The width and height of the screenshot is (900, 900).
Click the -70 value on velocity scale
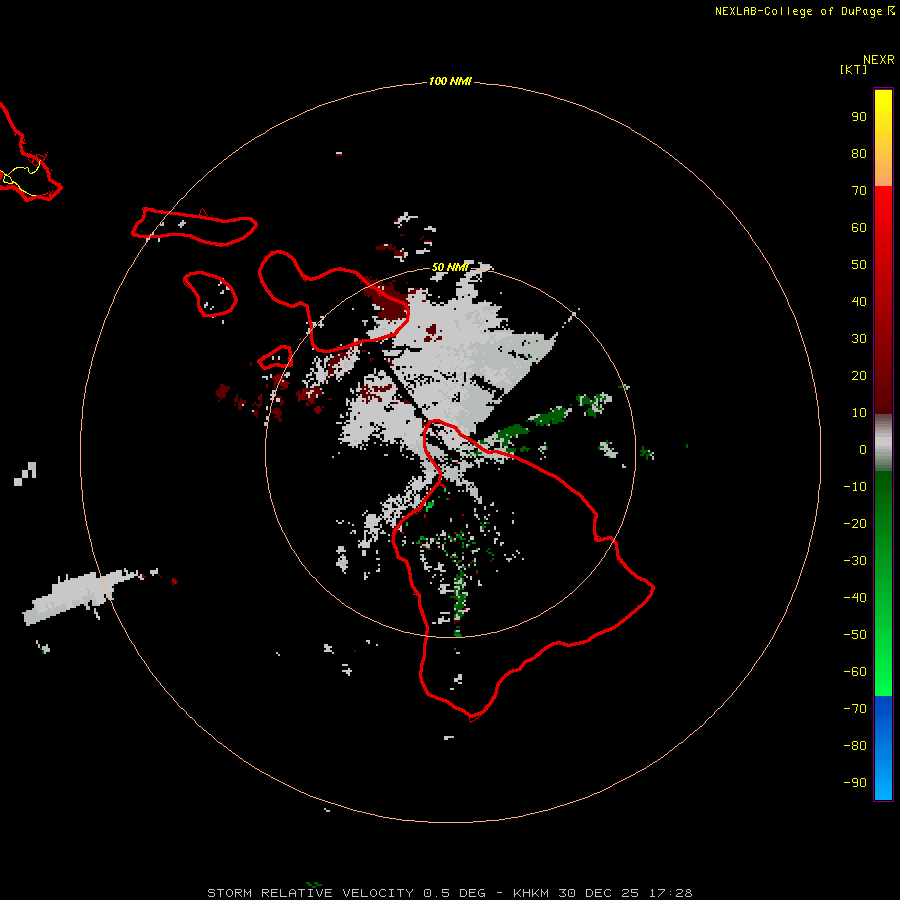[x=855, y=709]
